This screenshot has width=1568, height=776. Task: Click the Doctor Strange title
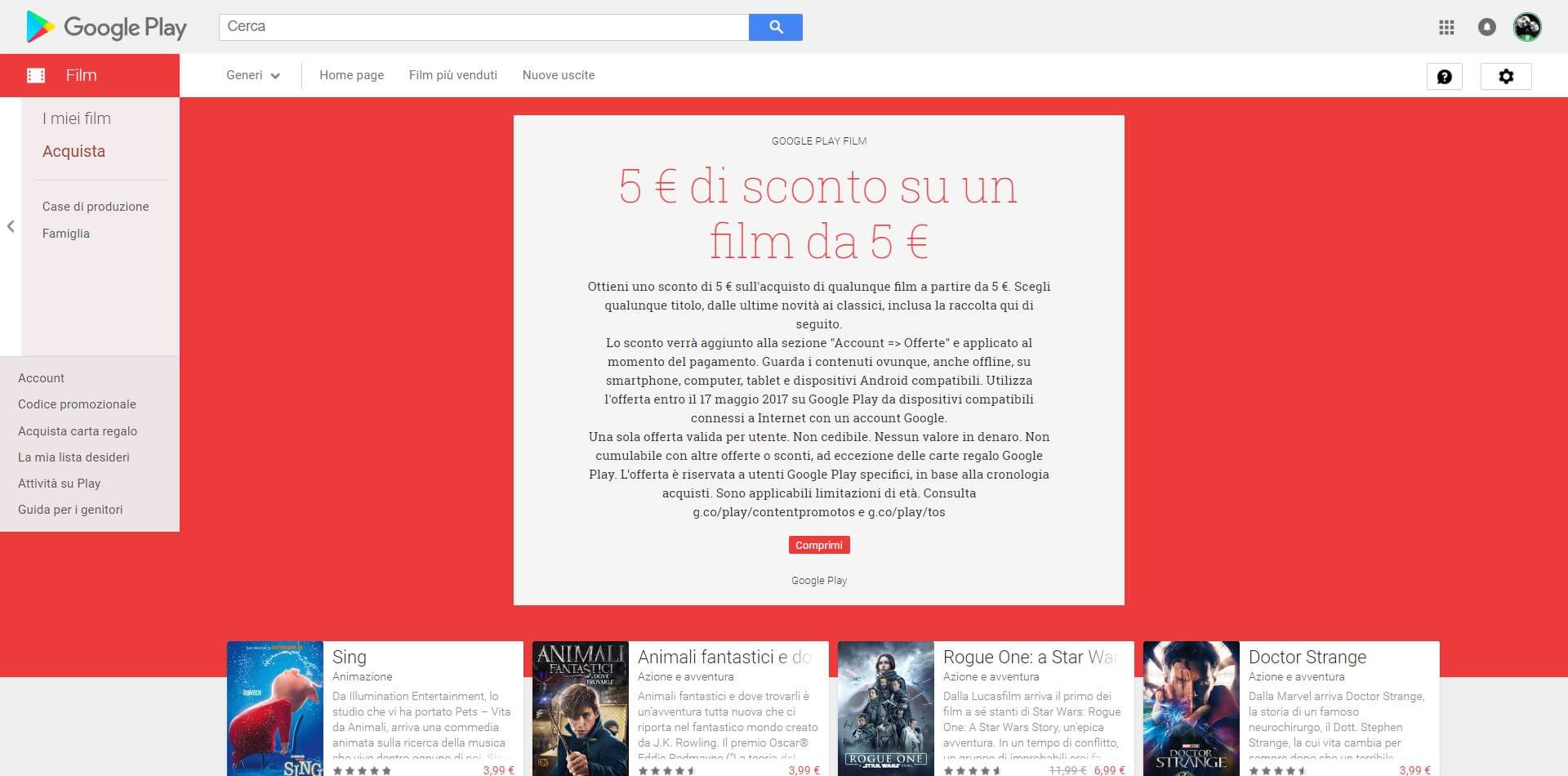click(x=1307, y=657)
